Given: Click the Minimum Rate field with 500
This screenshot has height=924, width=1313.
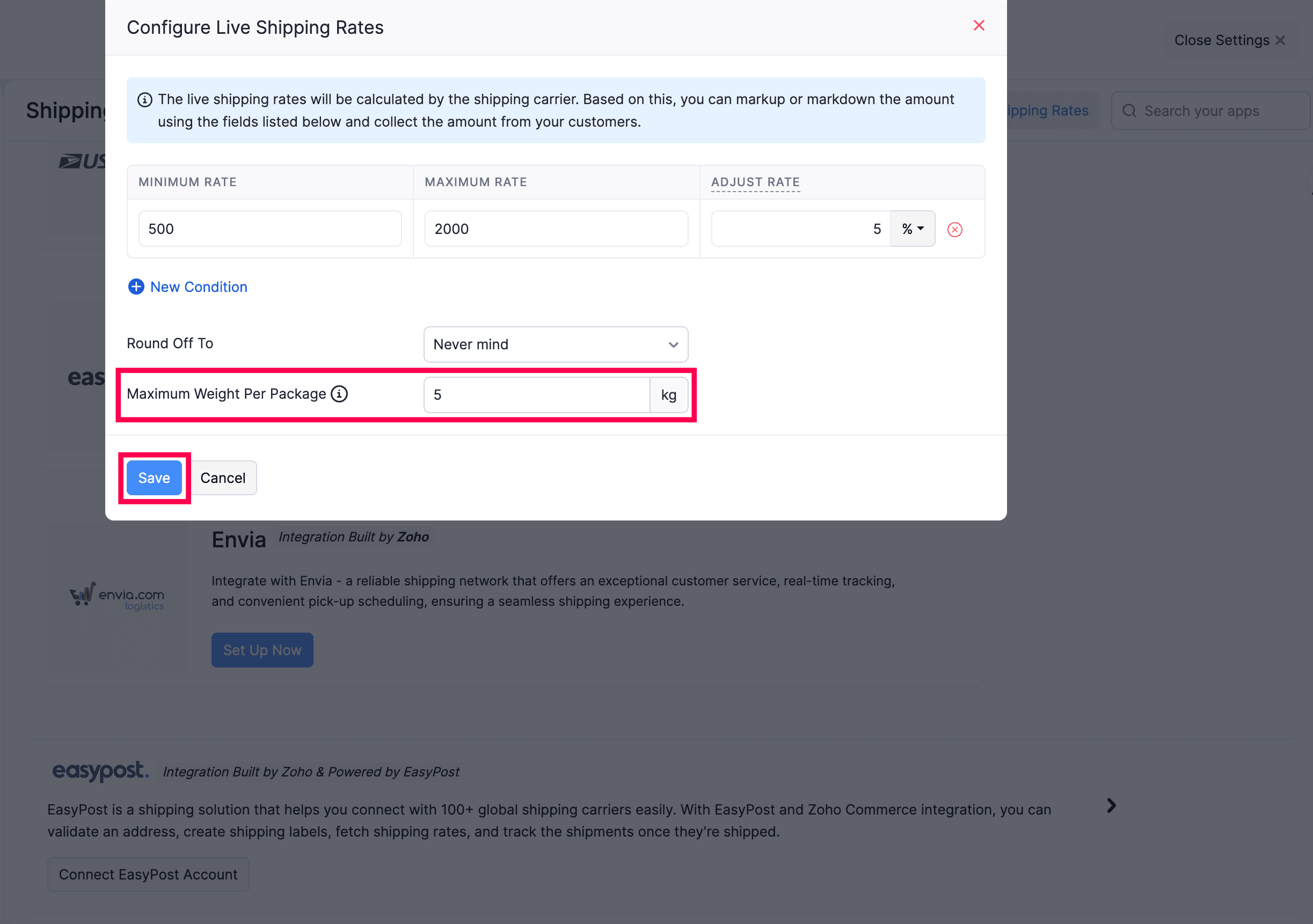Looking at the screenshot, I should point(270,229).
